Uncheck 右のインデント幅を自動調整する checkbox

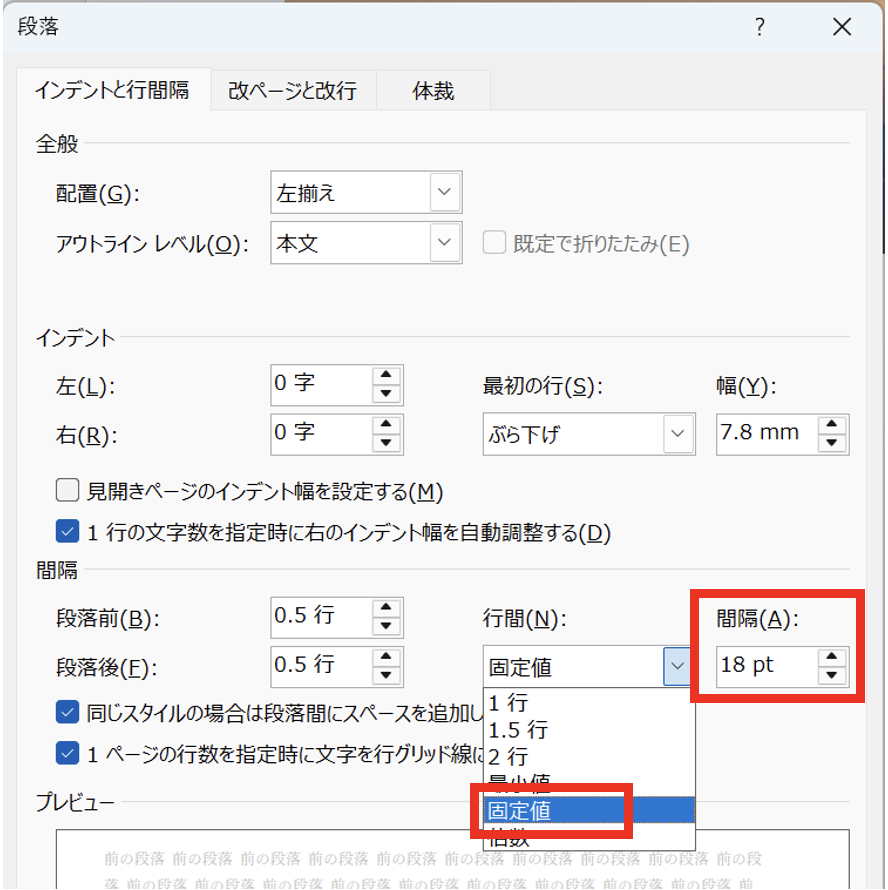(x=68, y=532)
